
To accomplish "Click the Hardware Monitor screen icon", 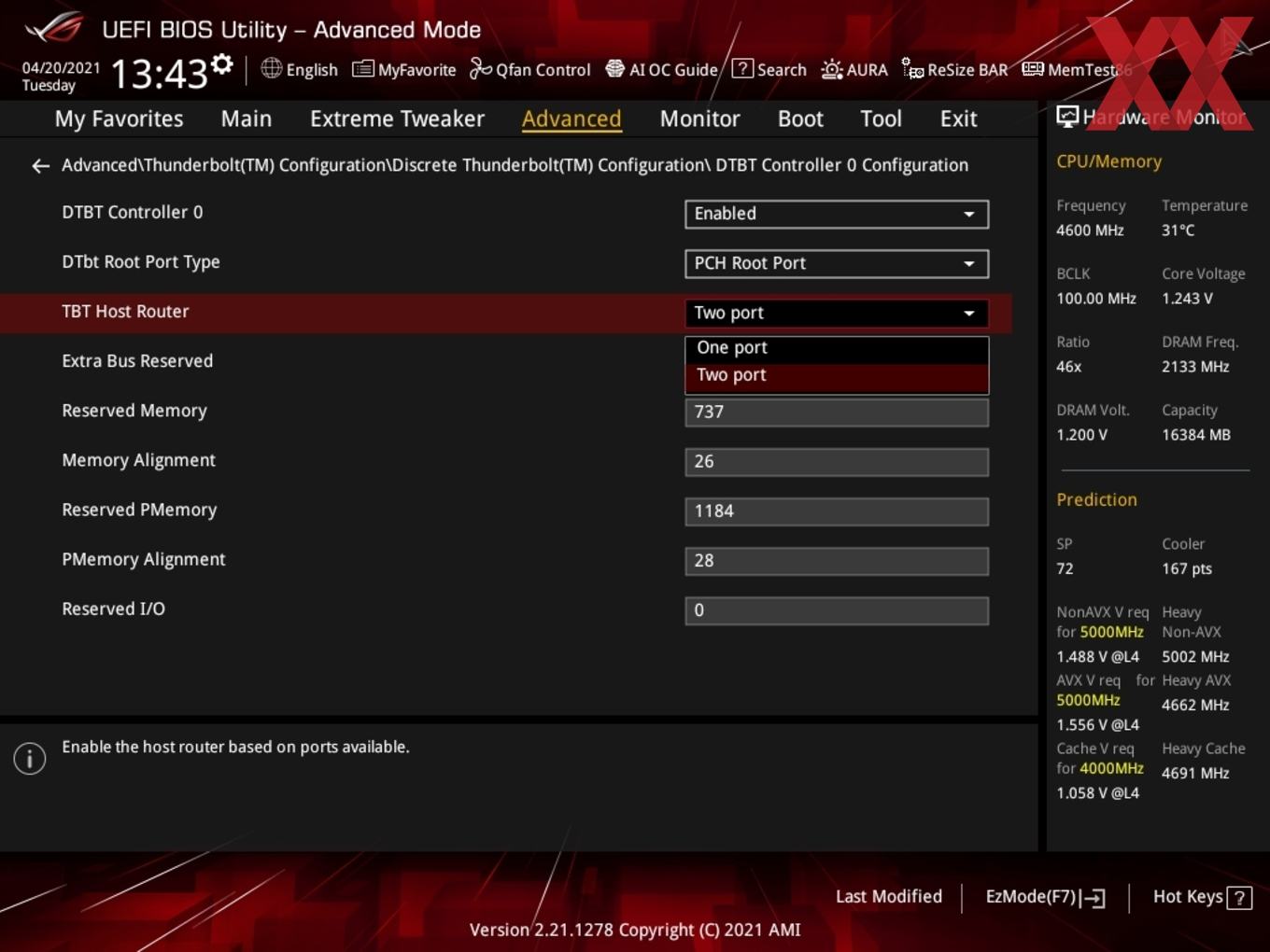I will (x=1067, y=117).
